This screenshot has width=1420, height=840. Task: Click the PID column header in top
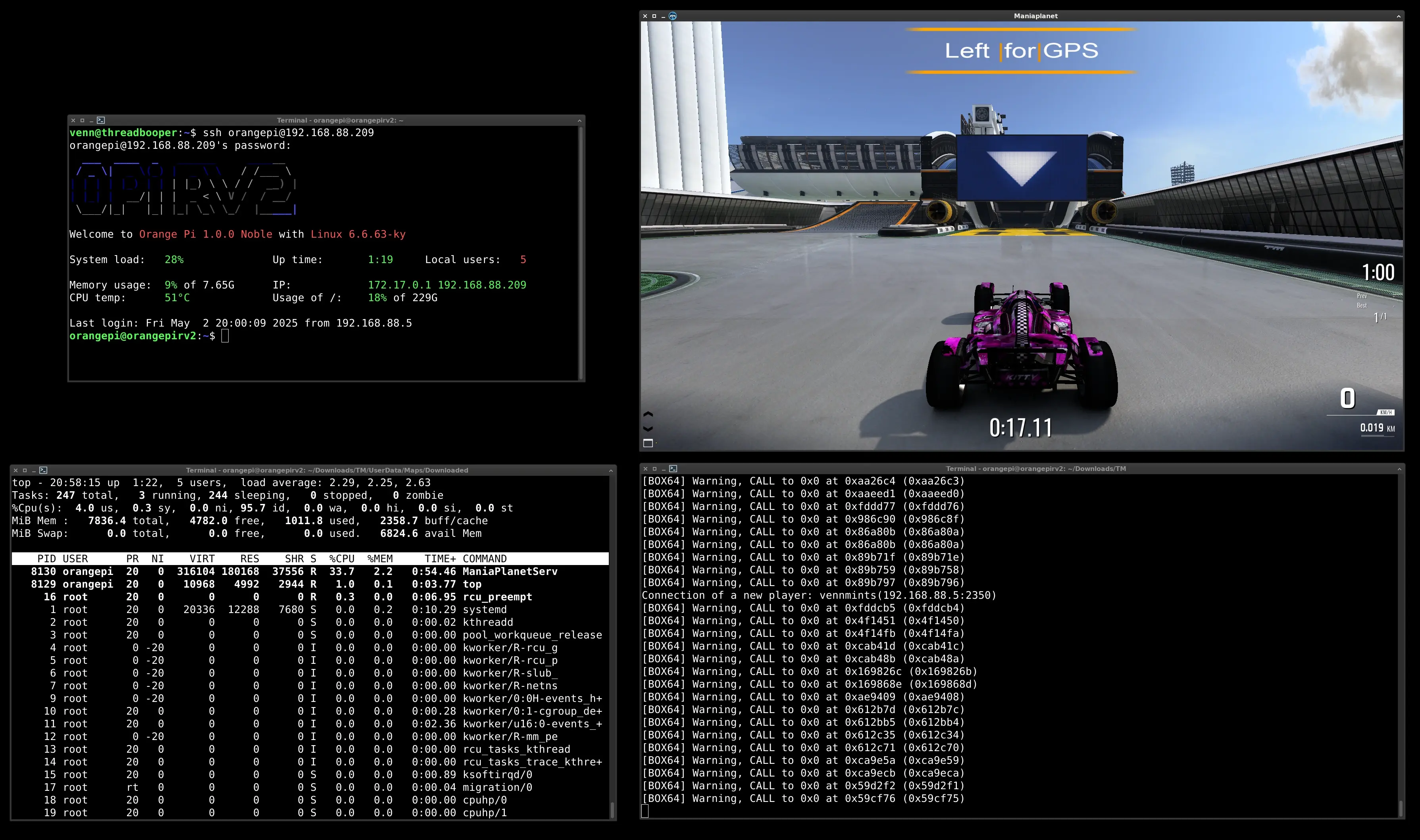[46, 559]
